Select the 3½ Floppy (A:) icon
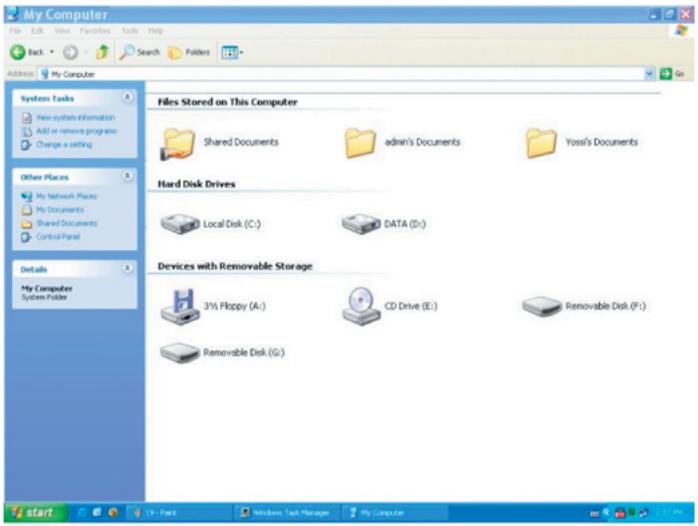Screen dimensions: 698x526 [x=180, y=307]
